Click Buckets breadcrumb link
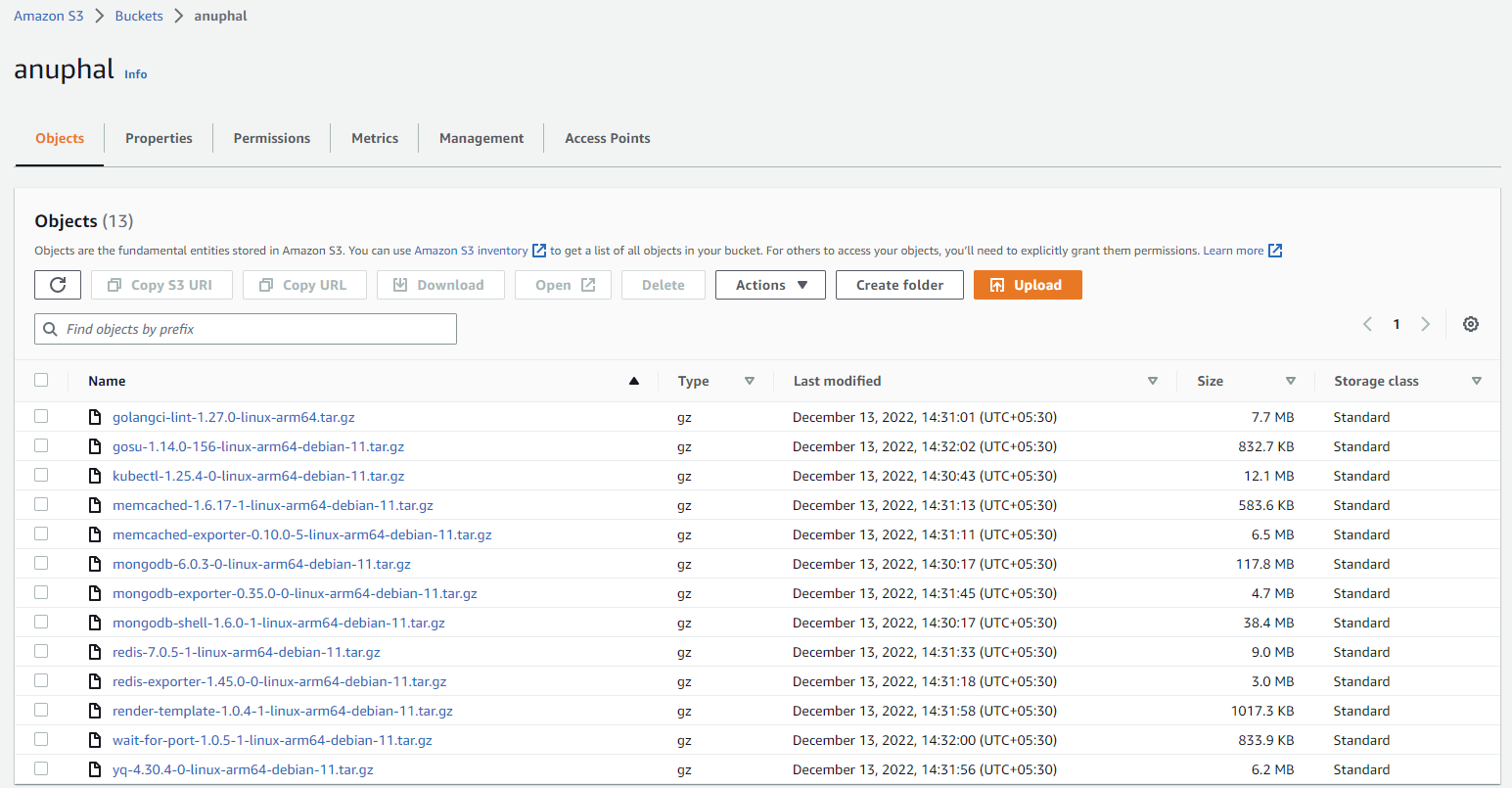 (x=139, y=16)
